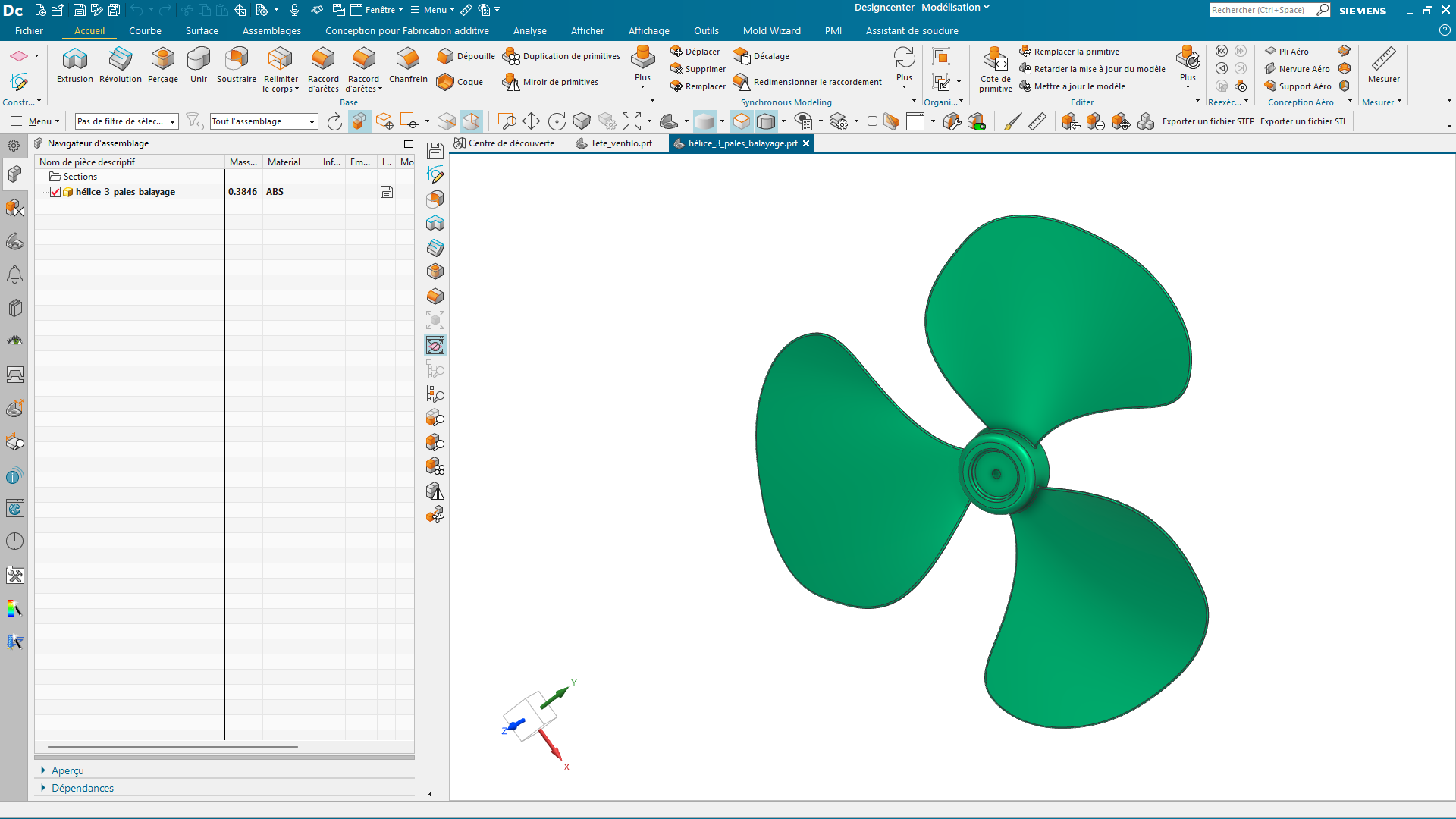Click Redimensionner le raccordement
1456x819 pixels.
pyautogui.click(x=808, y=82)
